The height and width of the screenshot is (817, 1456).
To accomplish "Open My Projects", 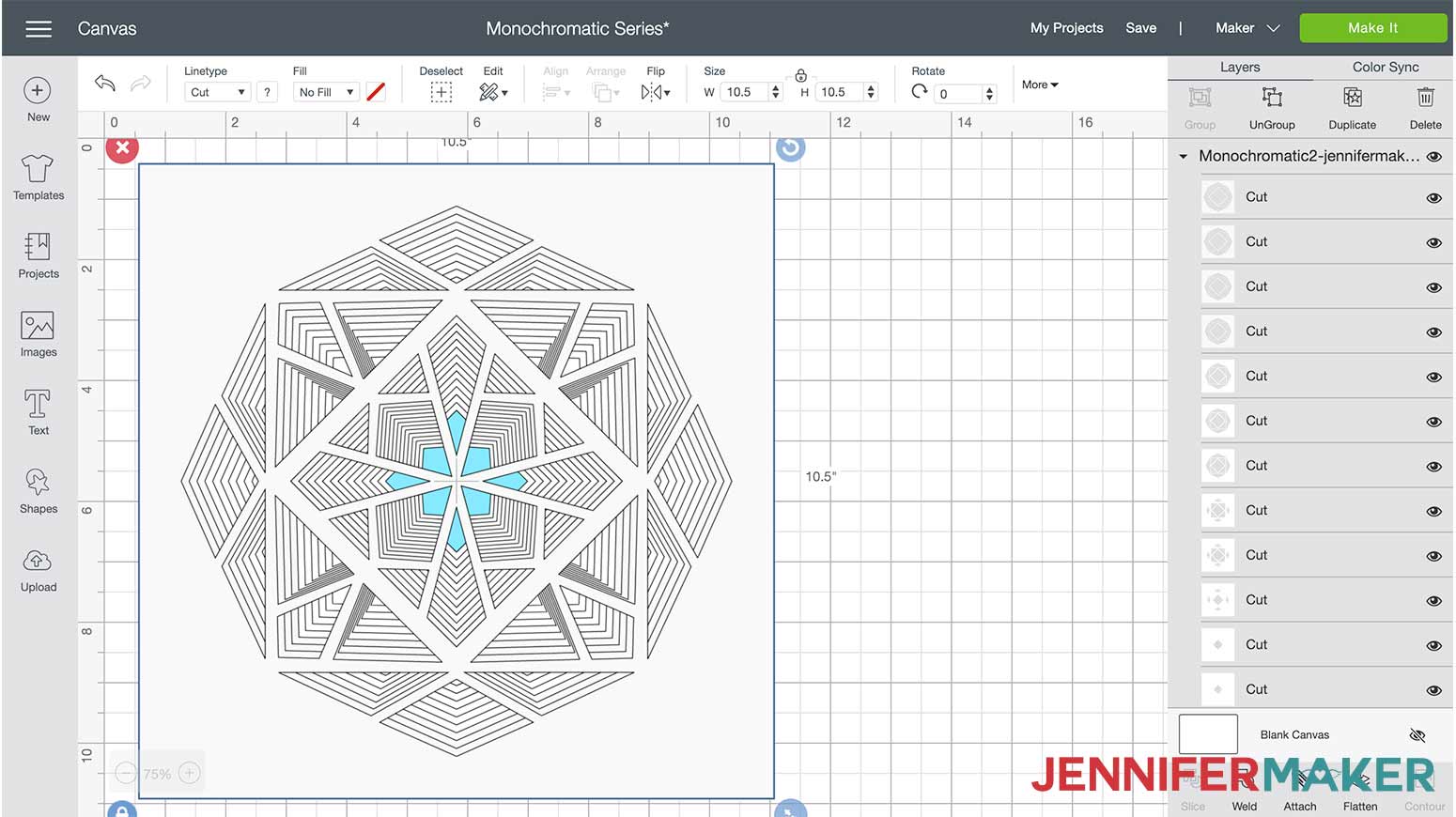I will (x=1066, y=28).
